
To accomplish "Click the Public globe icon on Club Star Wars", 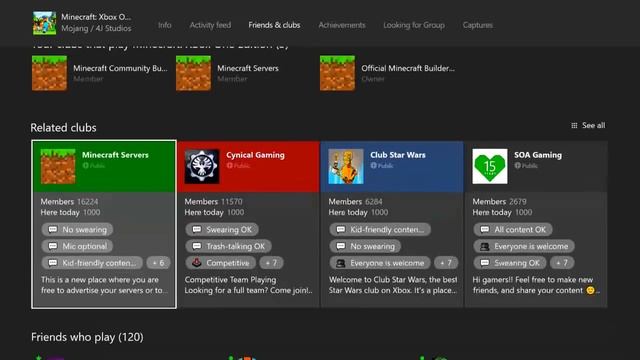I will coord(373,165).
